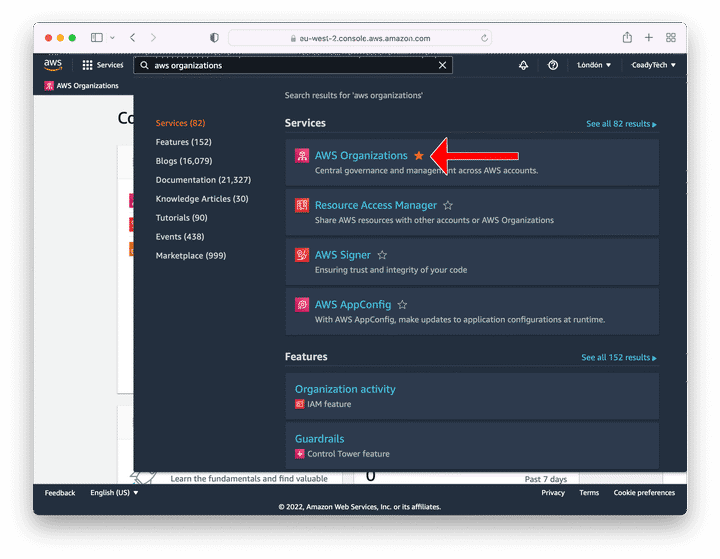Screen dimensions: 720x559
Task: Select the Features (152) filter
Action: 184,142
